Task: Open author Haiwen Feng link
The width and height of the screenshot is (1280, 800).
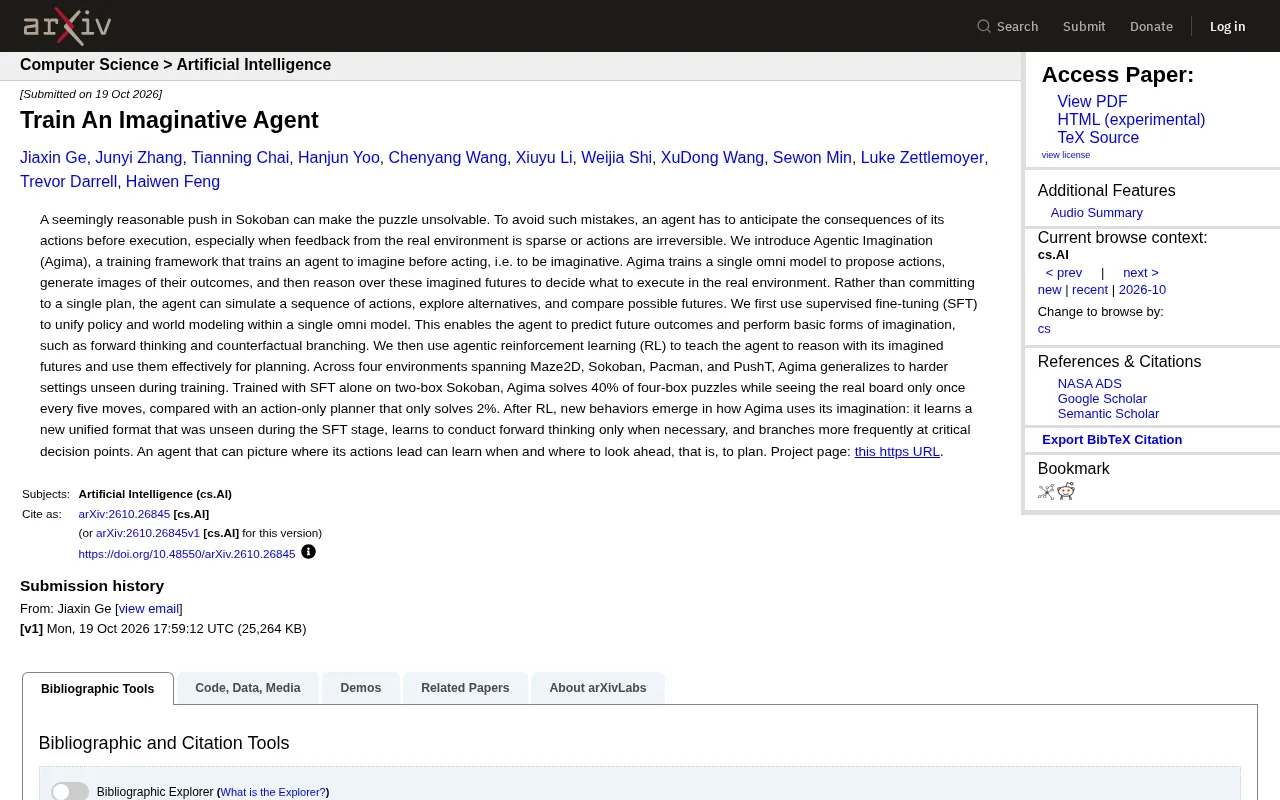Action: tap(173, 182)
